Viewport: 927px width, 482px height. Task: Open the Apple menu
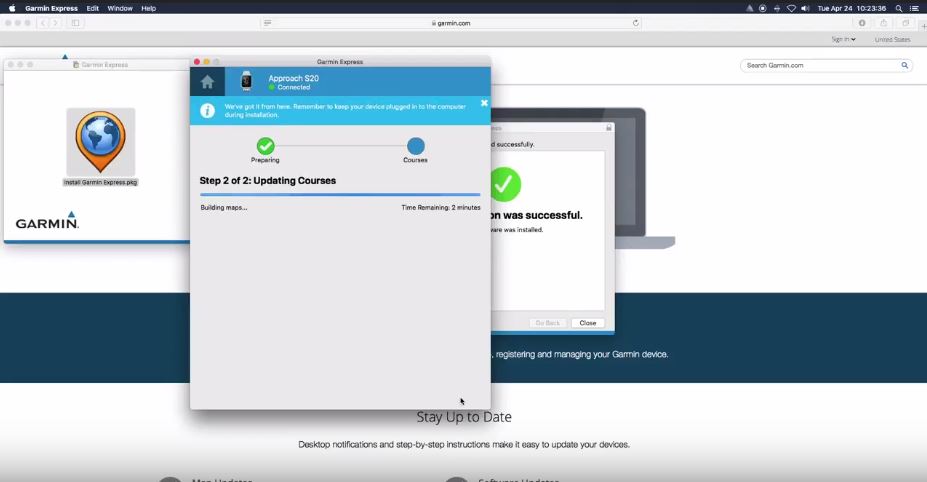[12, 8]
